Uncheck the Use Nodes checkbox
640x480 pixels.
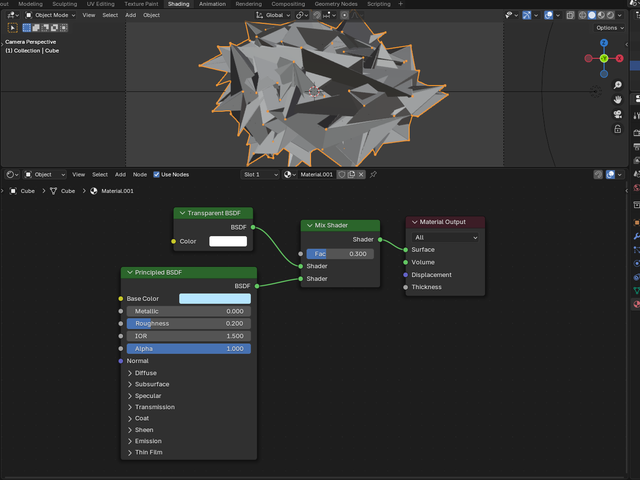point(156,175)
